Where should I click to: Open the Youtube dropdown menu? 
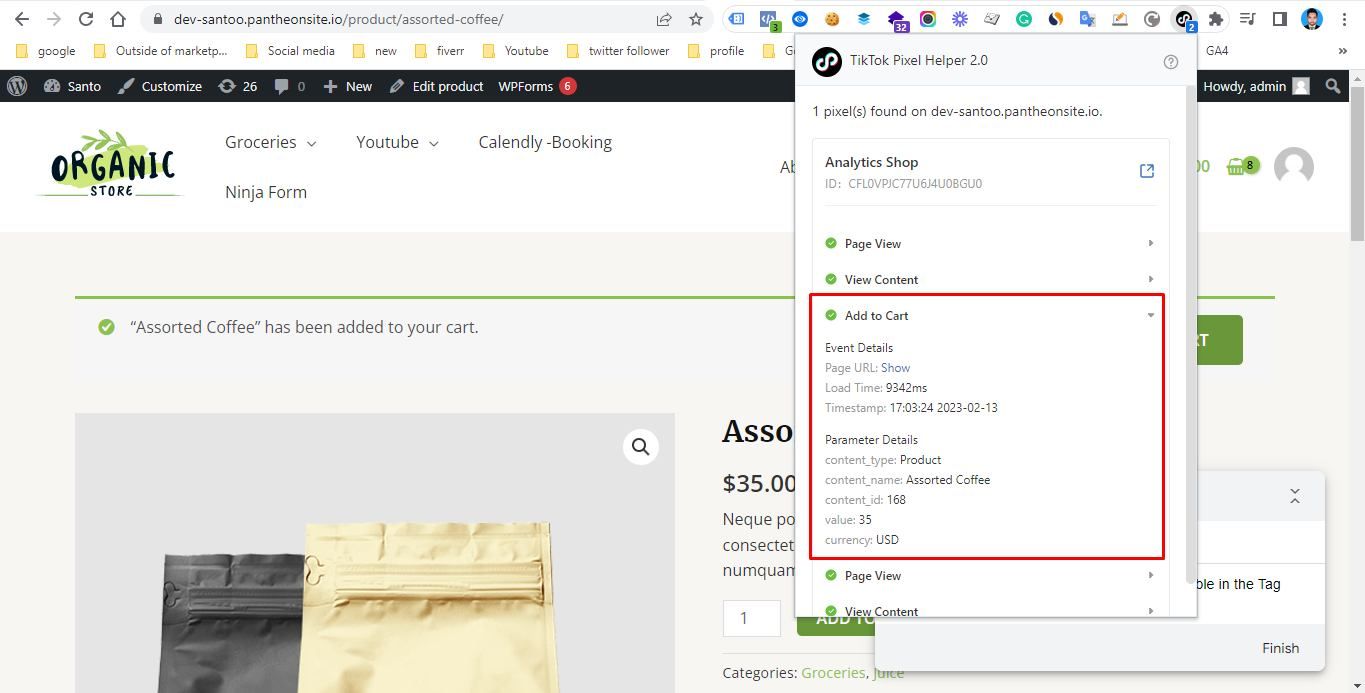click(397, 142)
